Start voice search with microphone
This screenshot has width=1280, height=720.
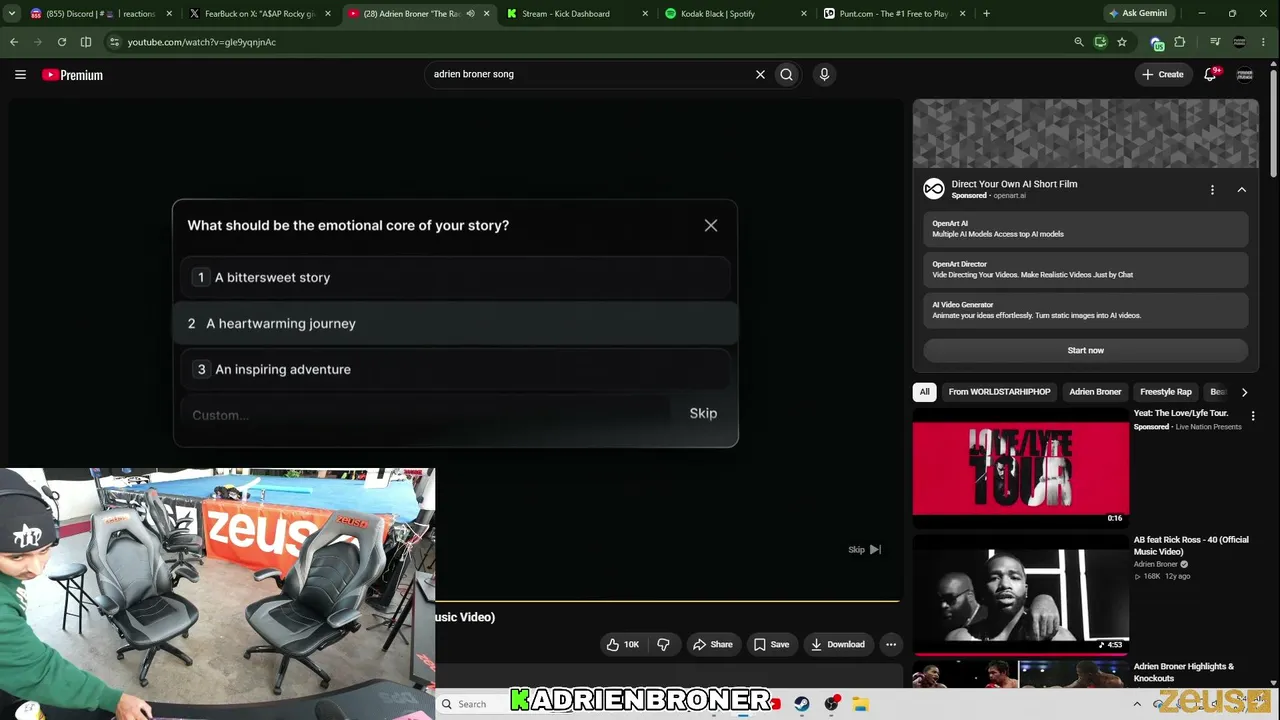[x=824, y=74]
